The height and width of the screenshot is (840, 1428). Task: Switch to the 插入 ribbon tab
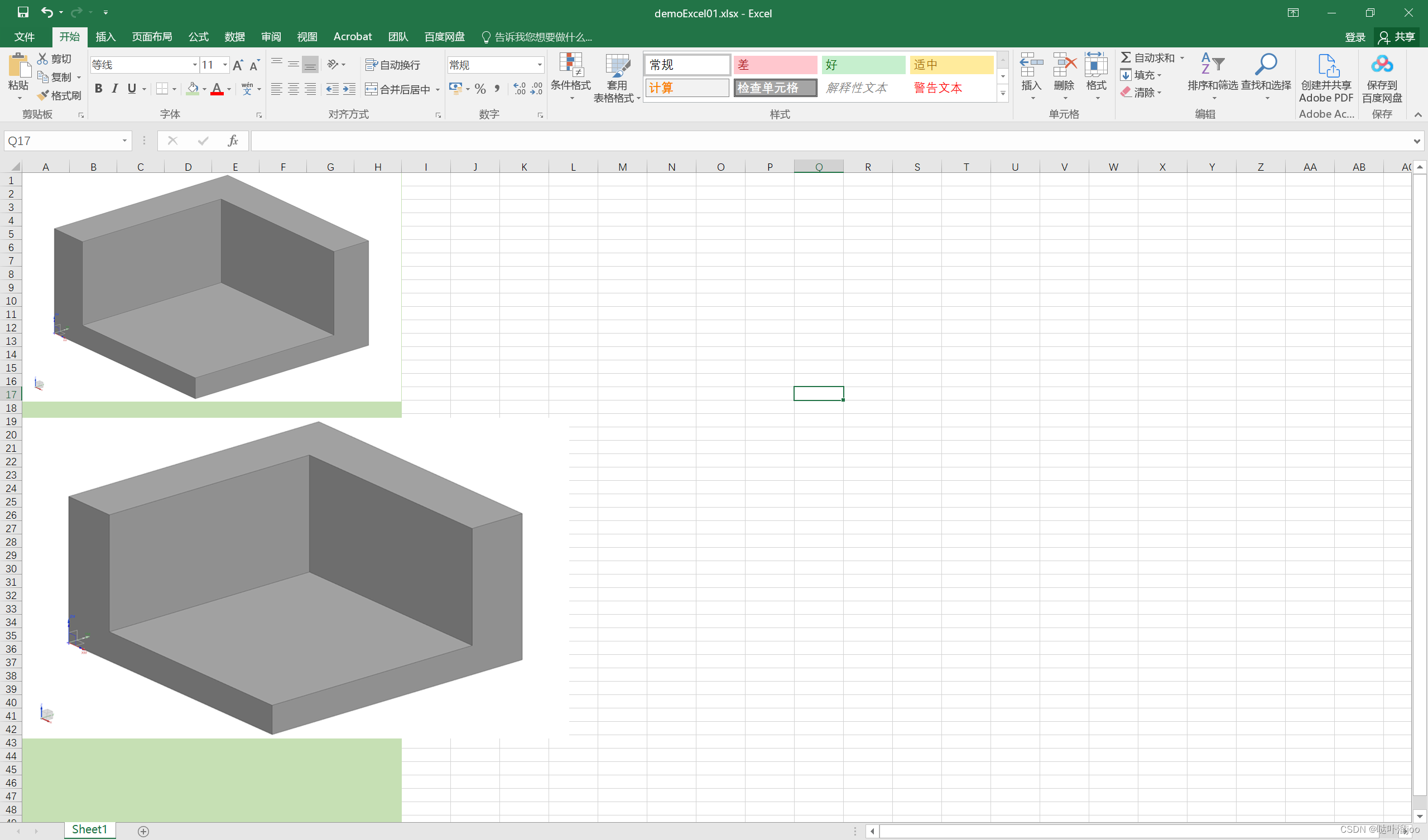105,37
